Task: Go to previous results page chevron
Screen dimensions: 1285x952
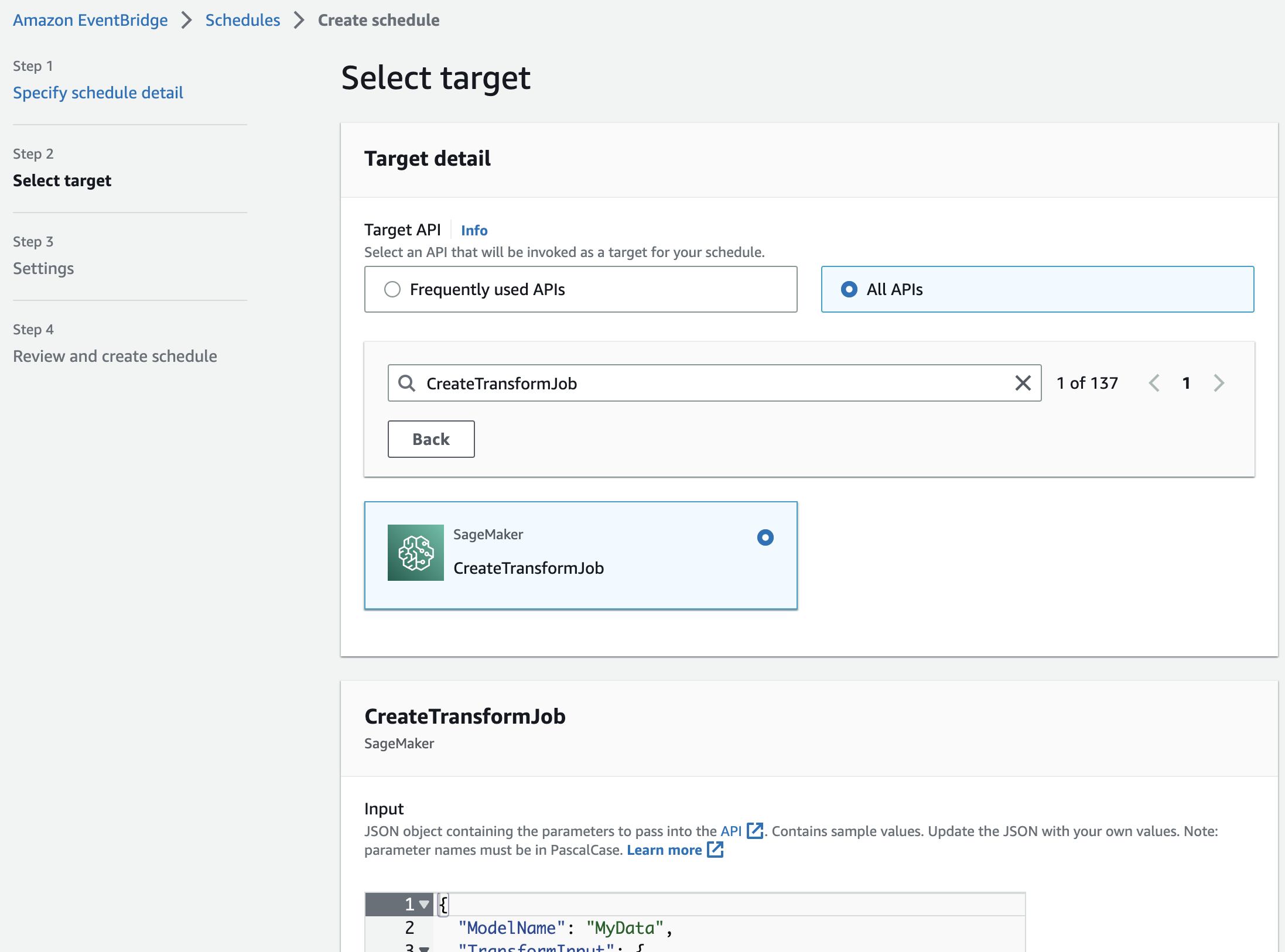Action: click(1154, 383)
